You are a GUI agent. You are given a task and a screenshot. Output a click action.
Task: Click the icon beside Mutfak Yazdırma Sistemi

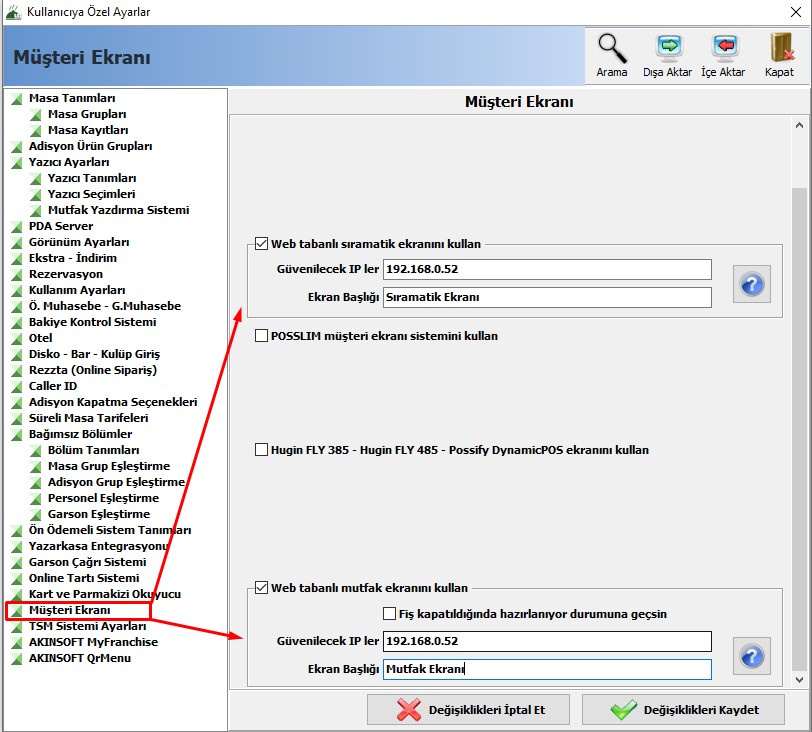(x=36, y=210)
